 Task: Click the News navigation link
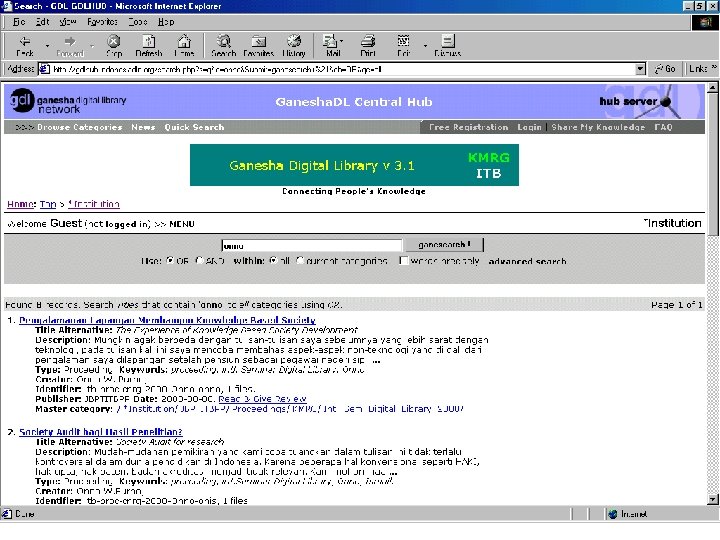click(143, 127)
